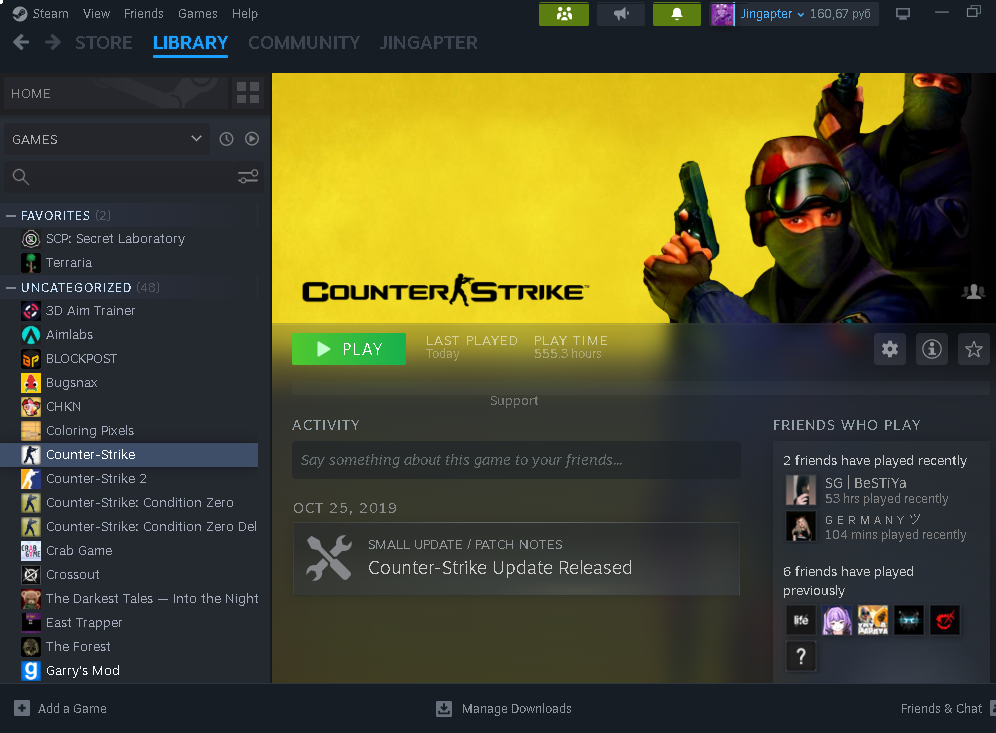Open the account name Jingapter dropdown

(x=772, y=14)
